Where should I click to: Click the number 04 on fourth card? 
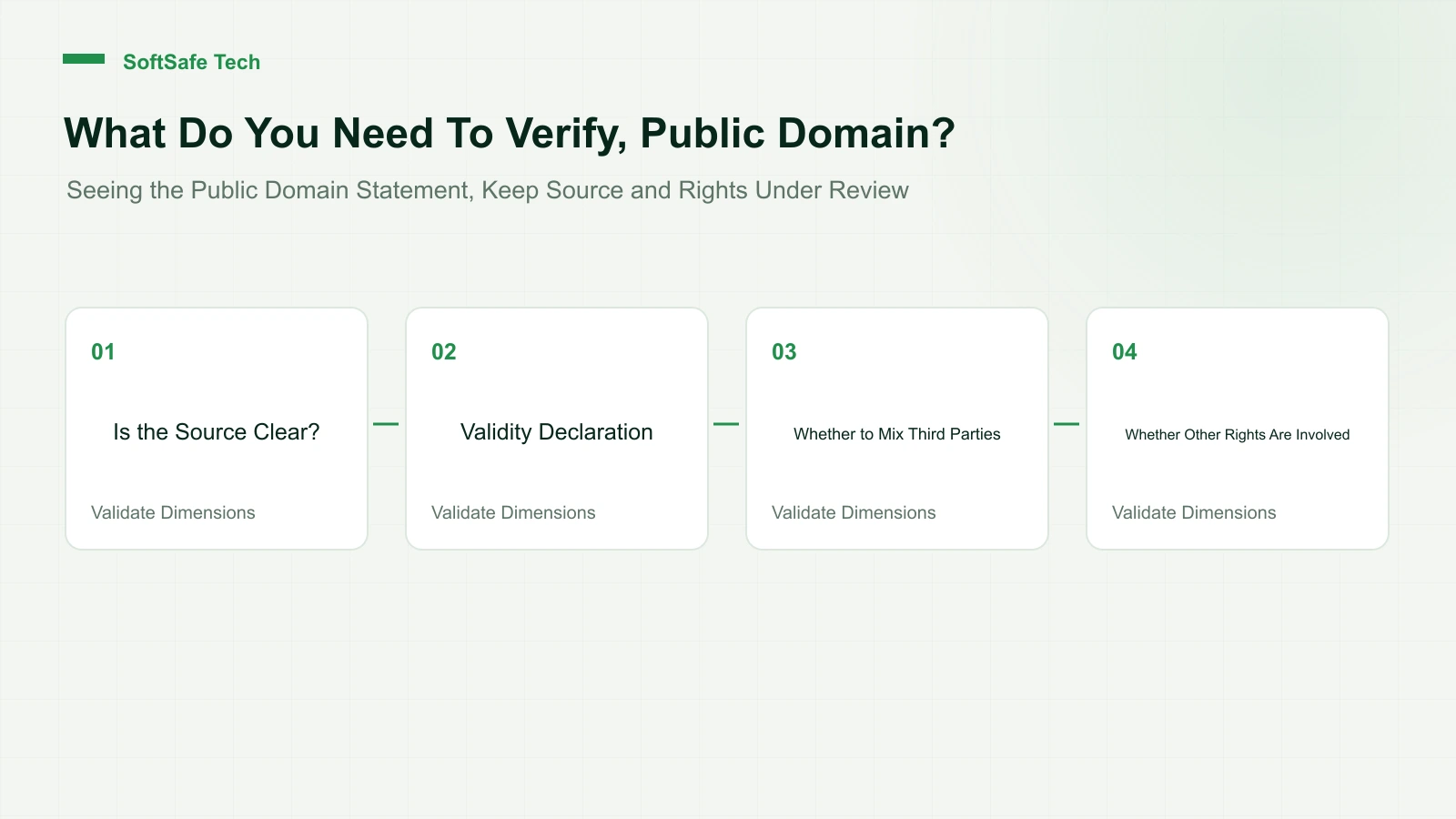pos(1125,352)
